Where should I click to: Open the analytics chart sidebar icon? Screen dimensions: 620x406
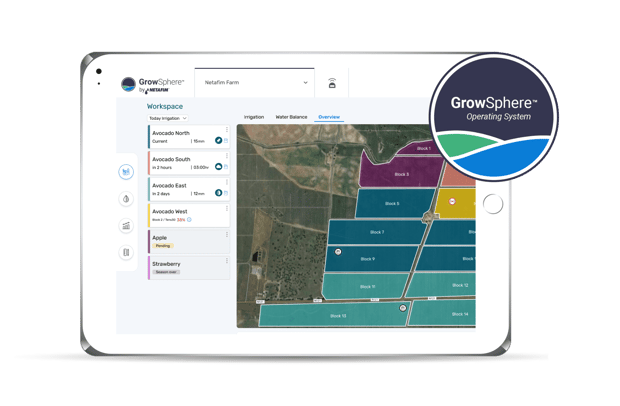[x=127, y=226]
